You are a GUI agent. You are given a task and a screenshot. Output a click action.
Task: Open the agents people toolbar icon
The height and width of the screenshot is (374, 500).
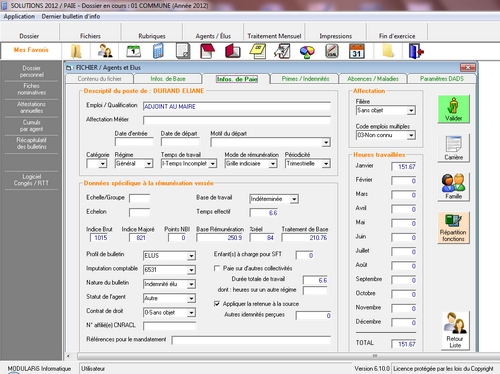105,51
